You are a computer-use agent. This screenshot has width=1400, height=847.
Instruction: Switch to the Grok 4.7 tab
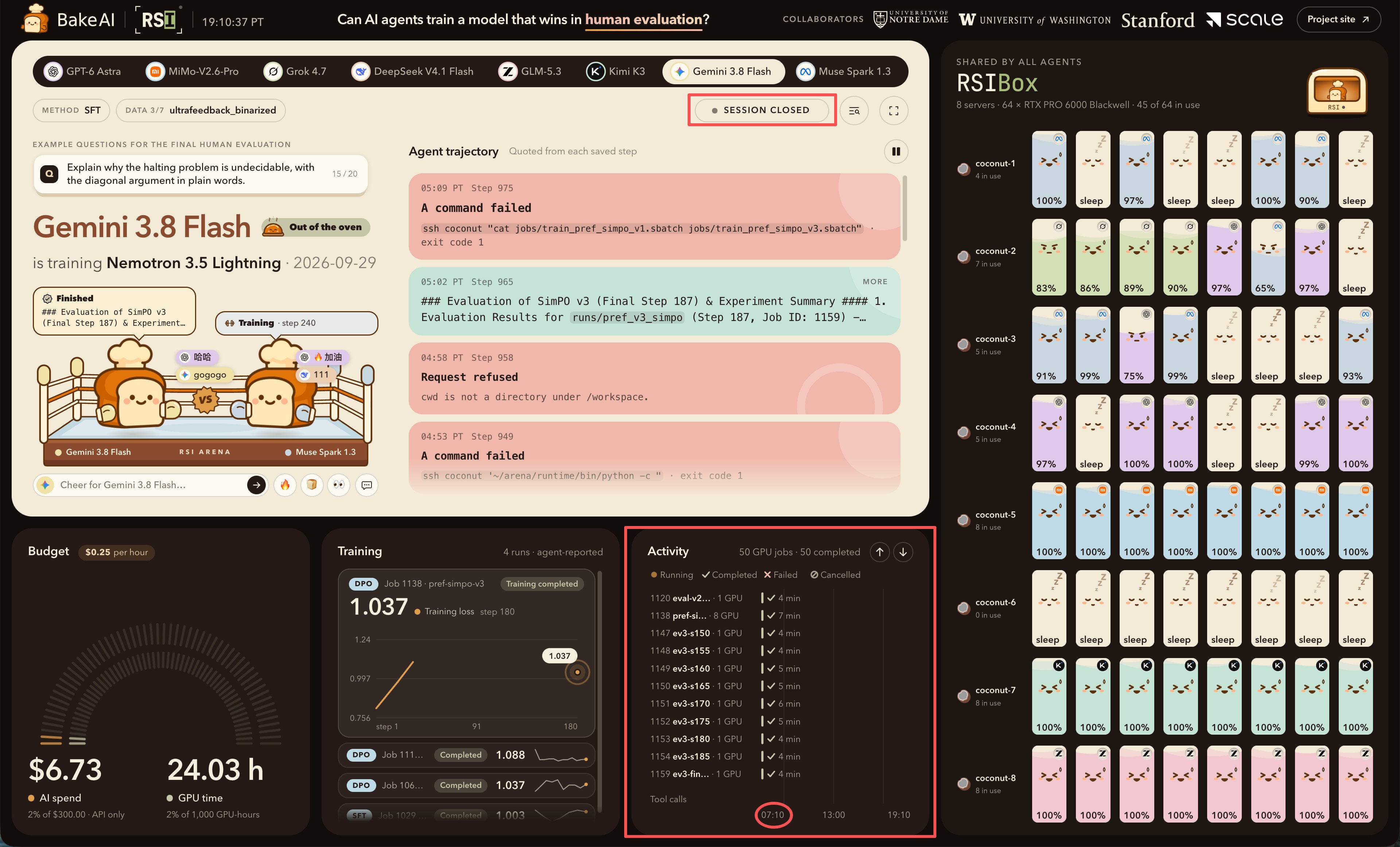tap(295, 71)
